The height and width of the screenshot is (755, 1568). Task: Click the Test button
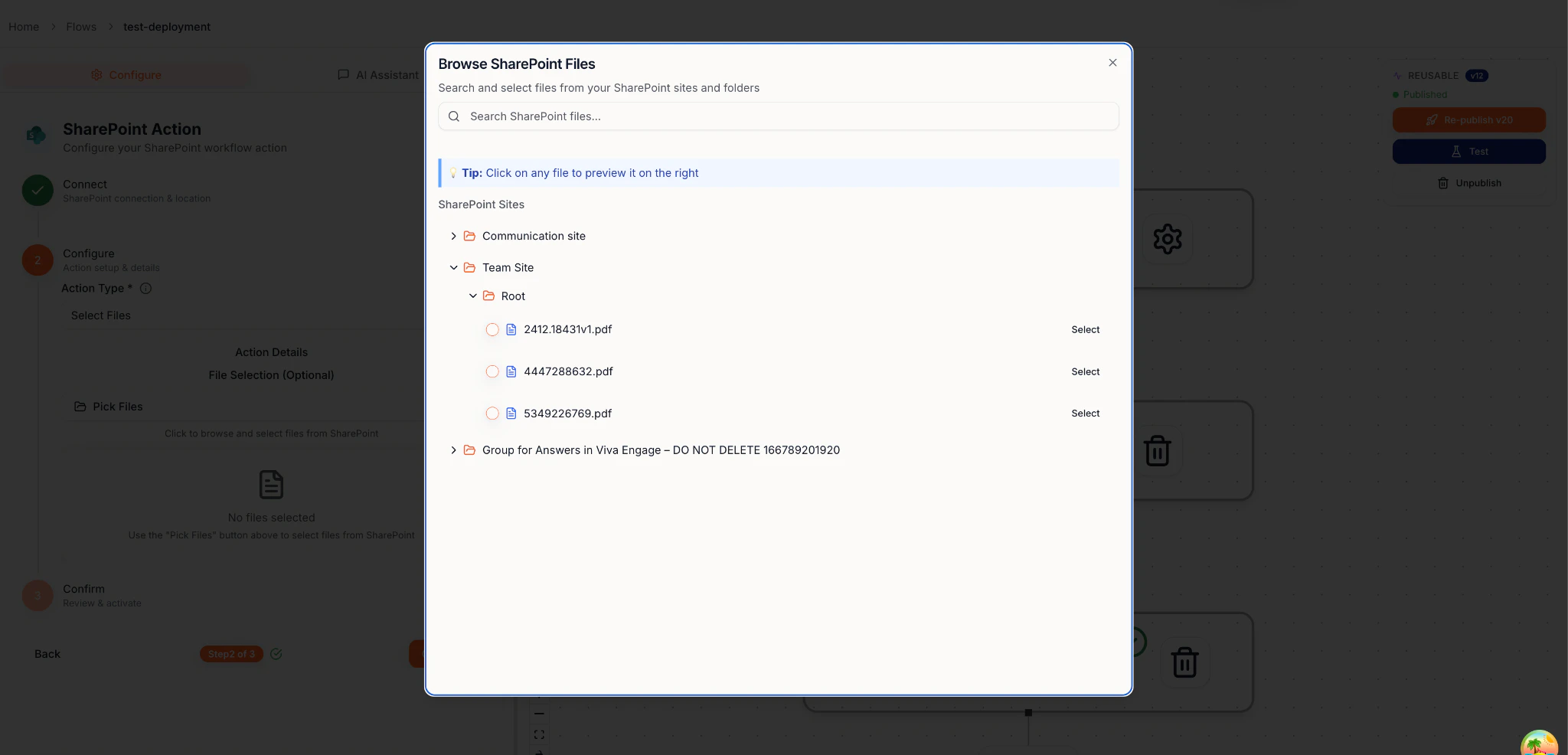(1468, 152)
